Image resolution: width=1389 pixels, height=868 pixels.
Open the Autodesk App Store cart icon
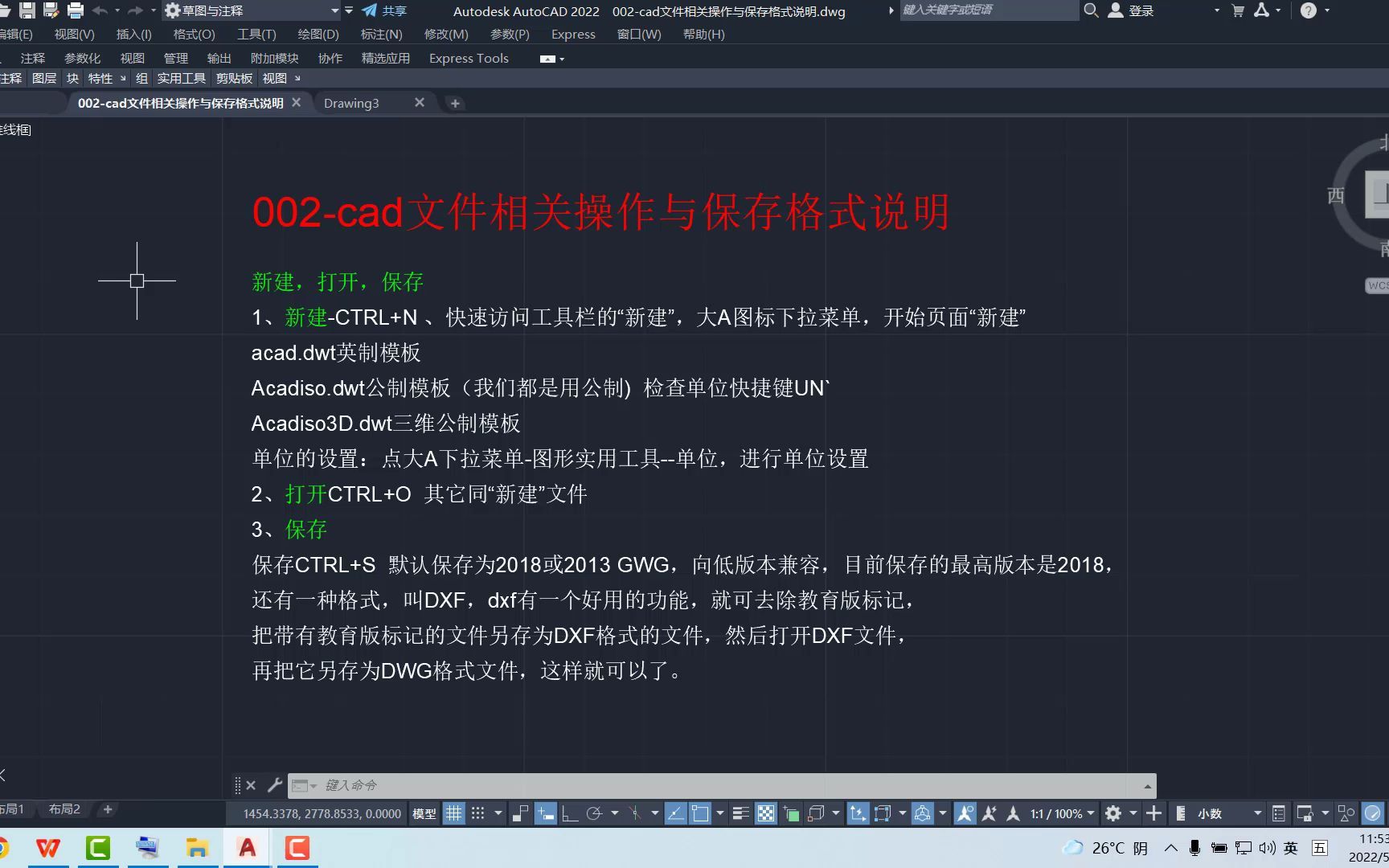coord(1238,10)
